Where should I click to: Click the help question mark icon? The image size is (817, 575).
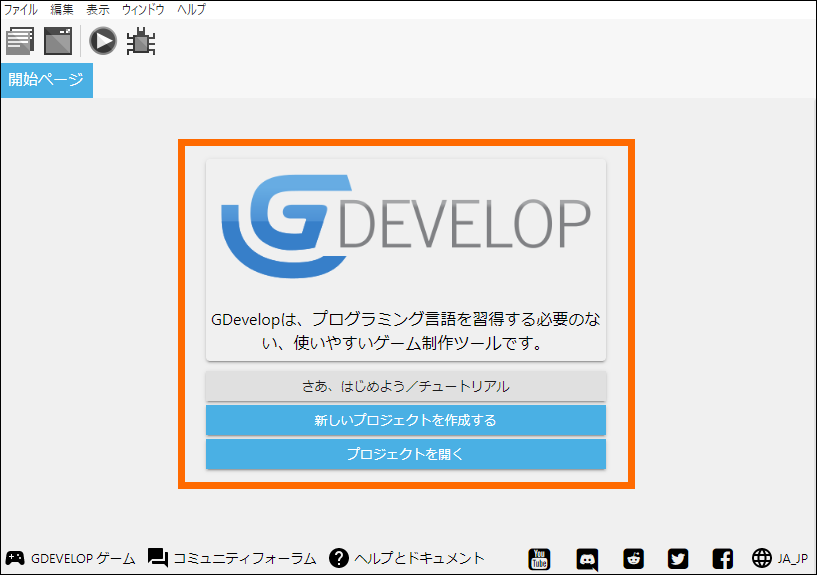tap(339, 558)
